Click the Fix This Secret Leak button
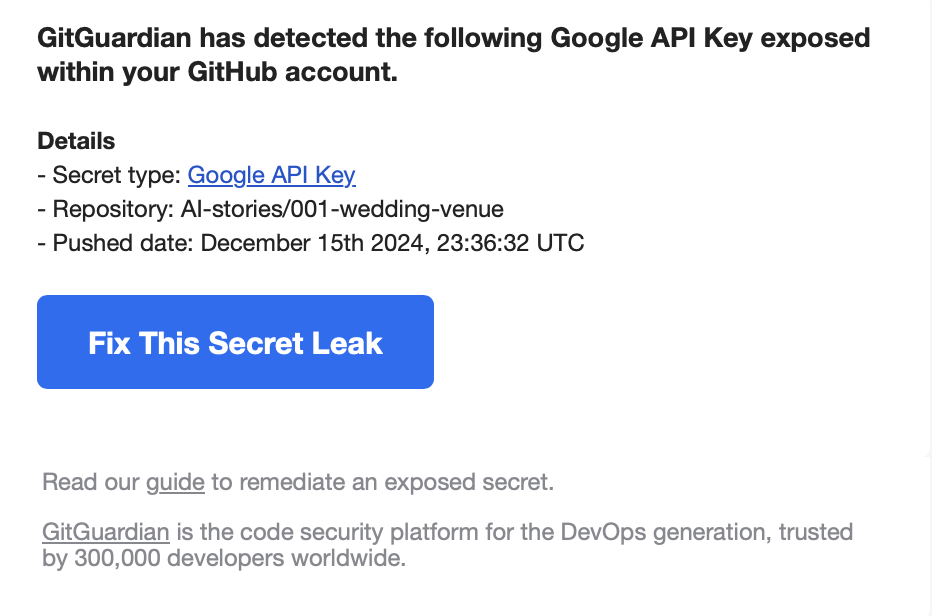Image resolution: width=932 pixels, height=616 pixels. 235,342
